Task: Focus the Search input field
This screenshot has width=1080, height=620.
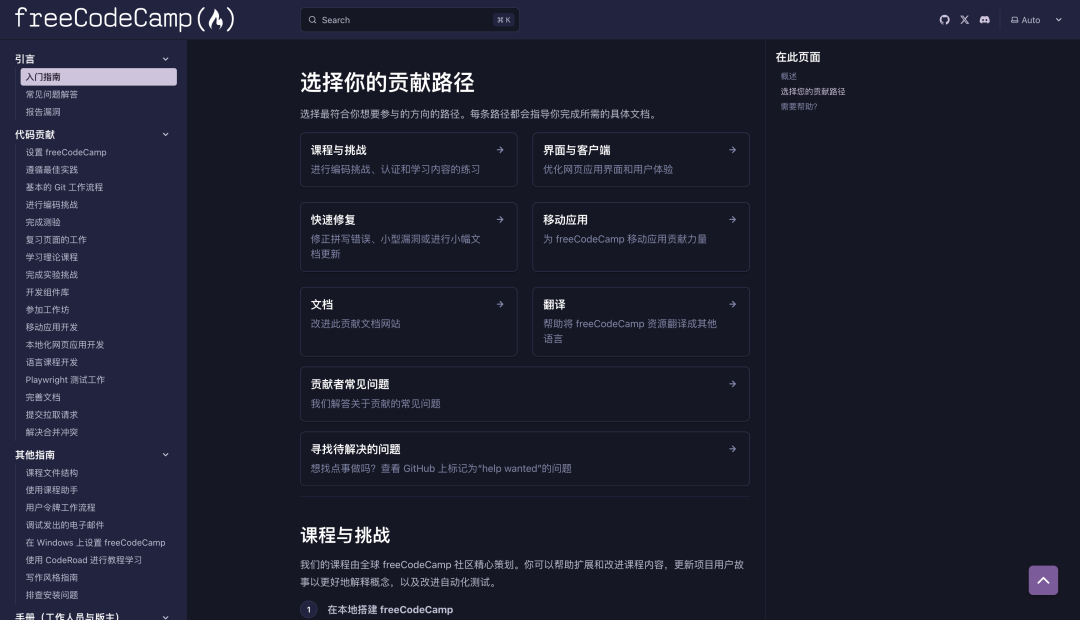Action: point(410,20)
